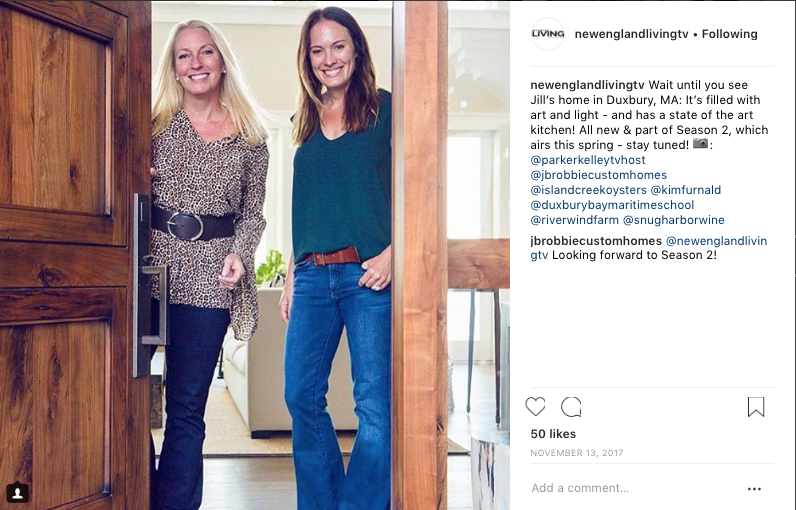
Task: Open the three-dot more options menu
Action: coord(754,489)
